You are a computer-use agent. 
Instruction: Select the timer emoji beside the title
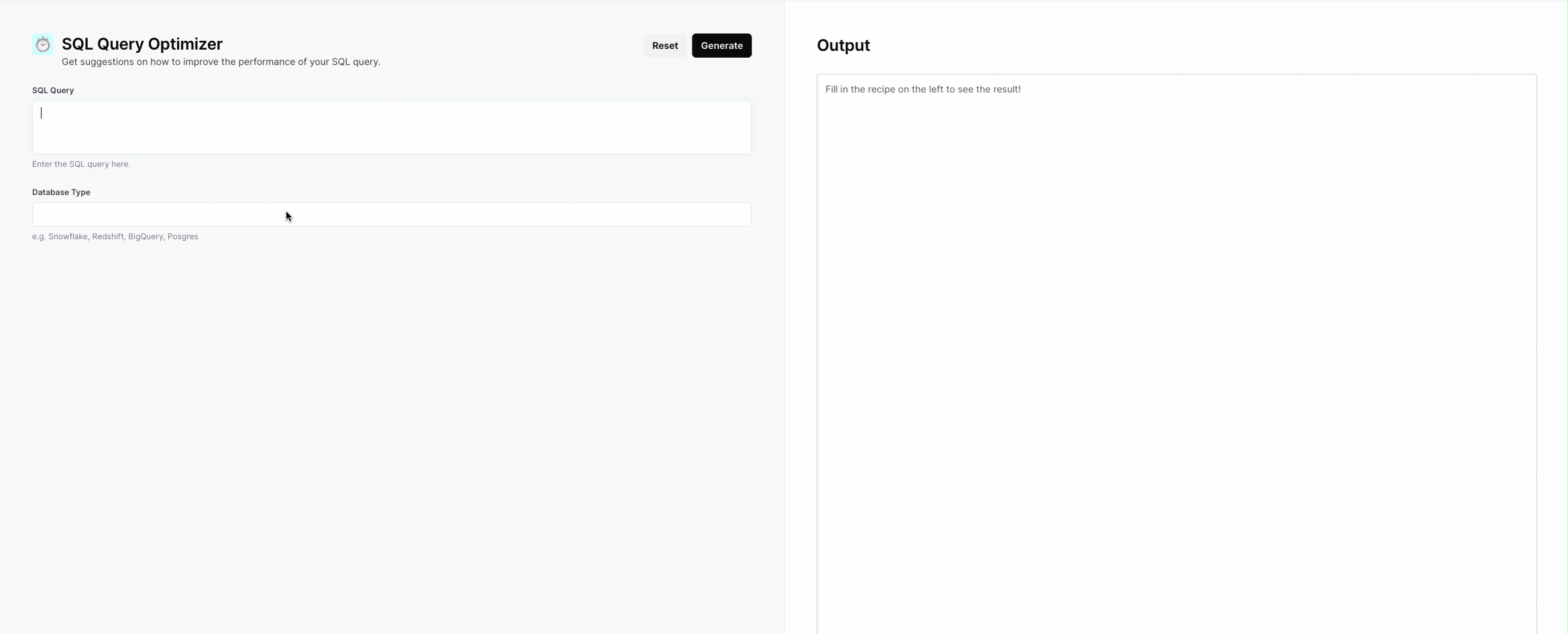click(x=43, y=44)
